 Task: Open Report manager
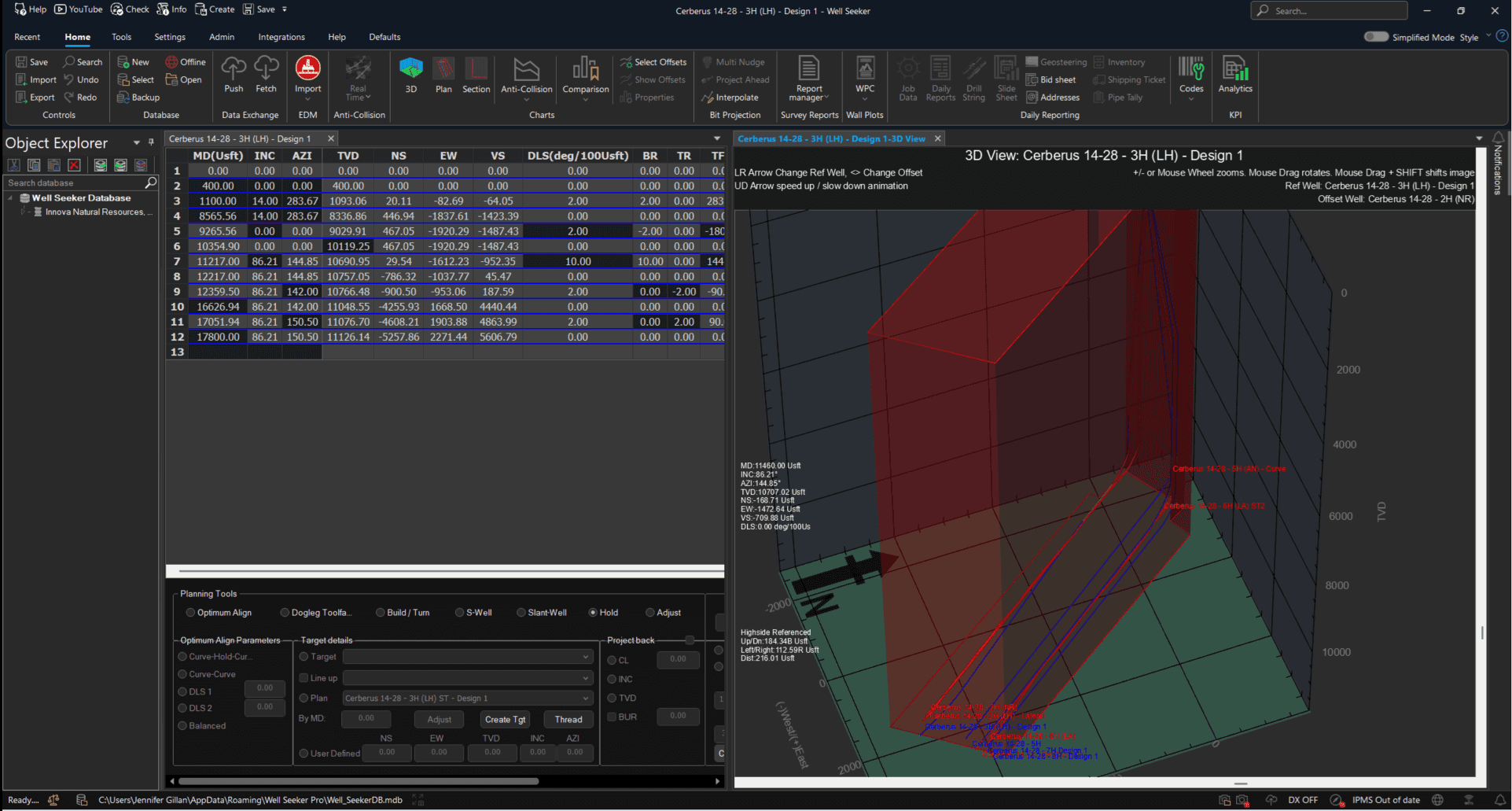(809, 79)
